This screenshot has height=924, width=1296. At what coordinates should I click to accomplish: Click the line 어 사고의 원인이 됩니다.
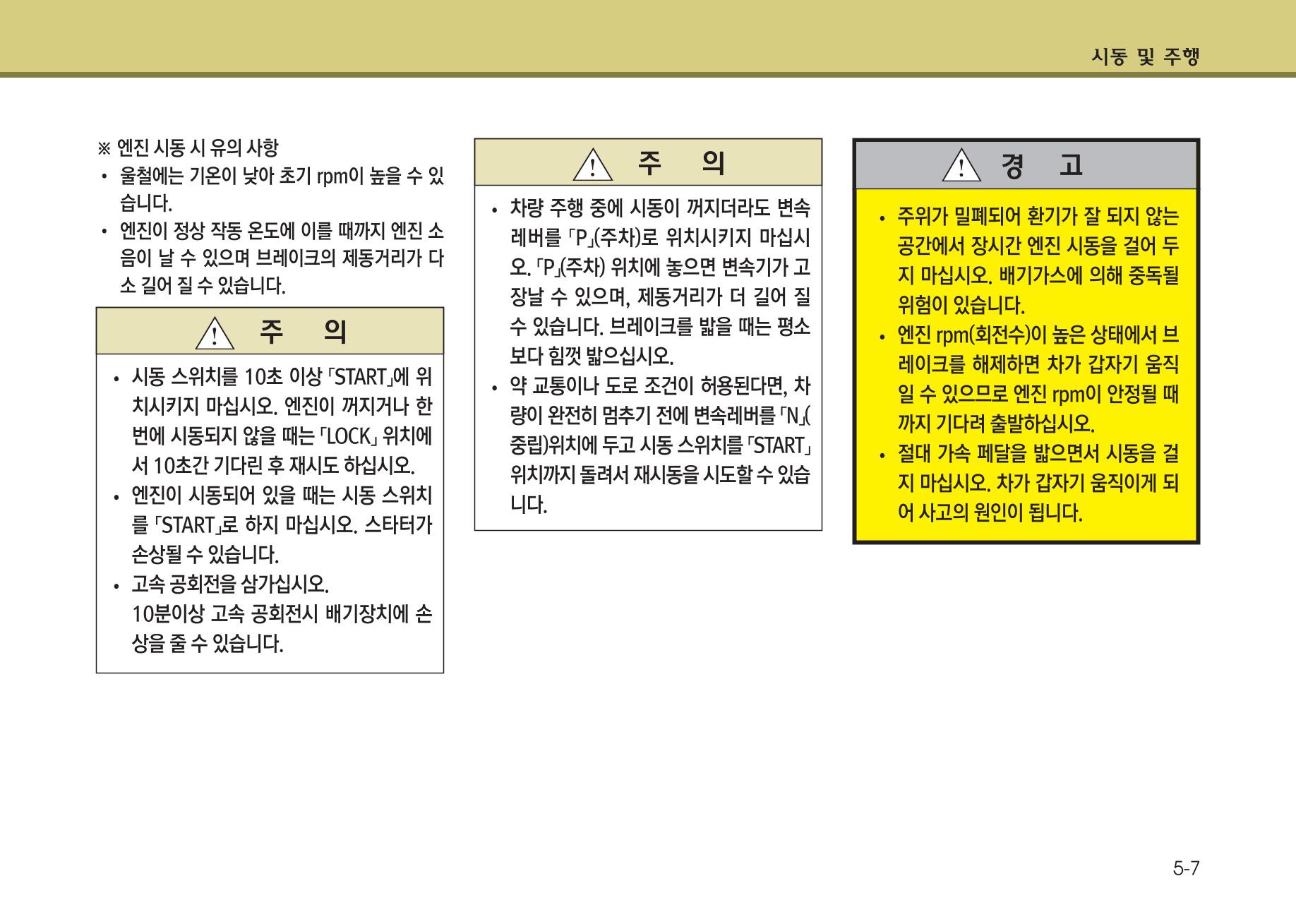pyautogui.click(x=990, y=512)
